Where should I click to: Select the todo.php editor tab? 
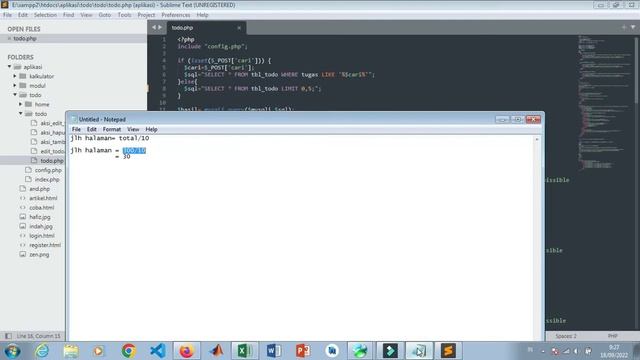[206, 28]
